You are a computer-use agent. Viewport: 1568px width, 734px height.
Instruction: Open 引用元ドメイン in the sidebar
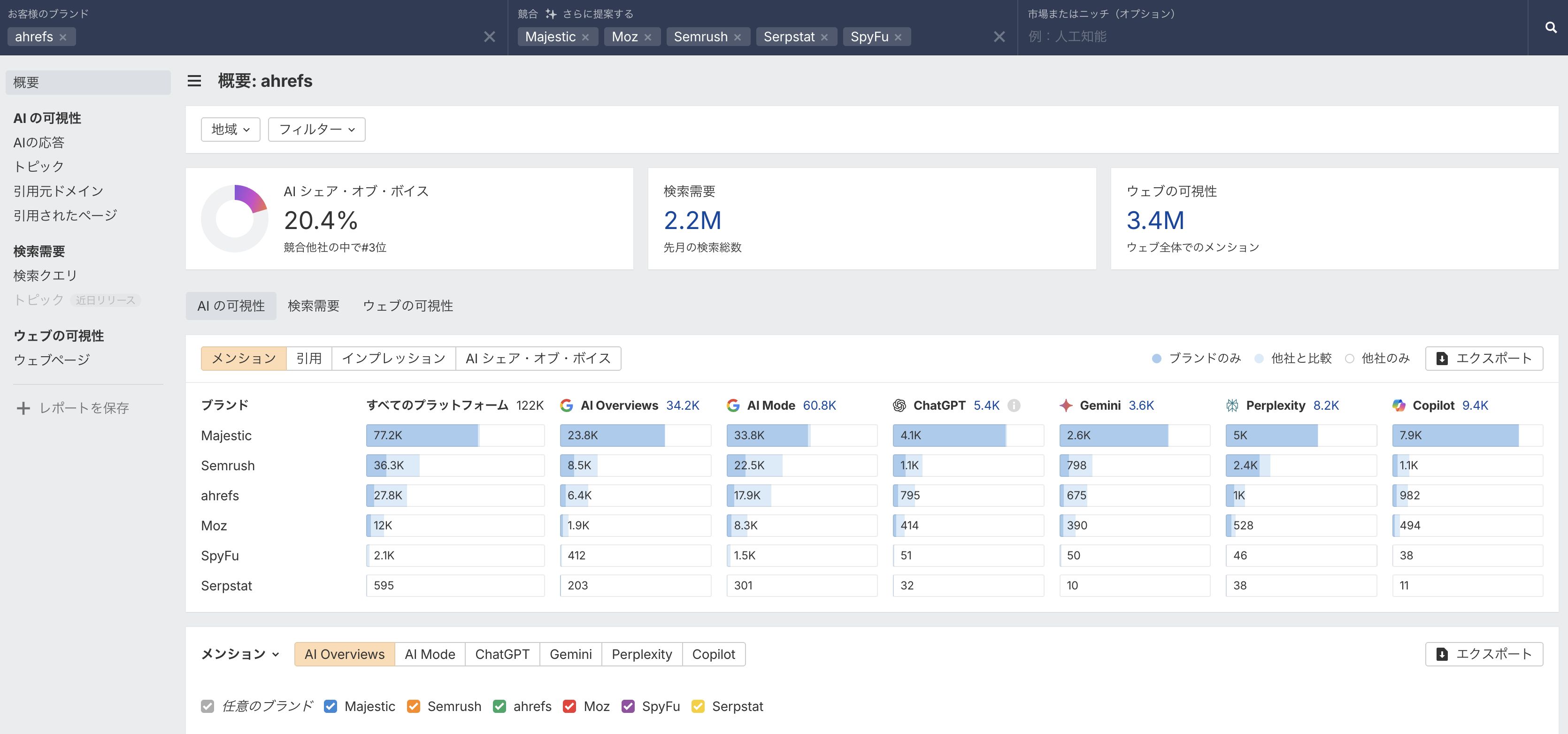coord(58,191)
